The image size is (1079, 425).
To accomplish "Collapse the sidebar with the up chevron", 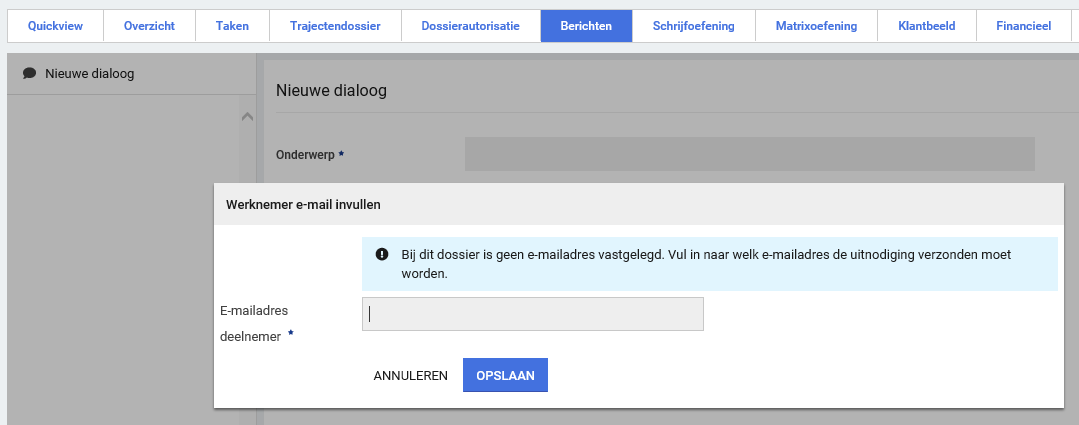I will pyautogui.click(x=247, y=117).
